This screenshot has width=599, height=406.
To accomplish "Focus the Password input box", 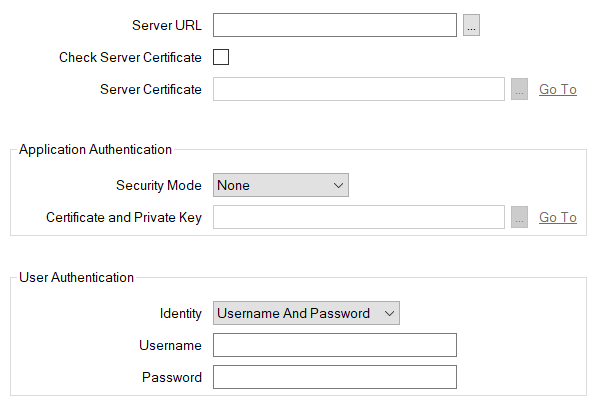I will point(335,377).
